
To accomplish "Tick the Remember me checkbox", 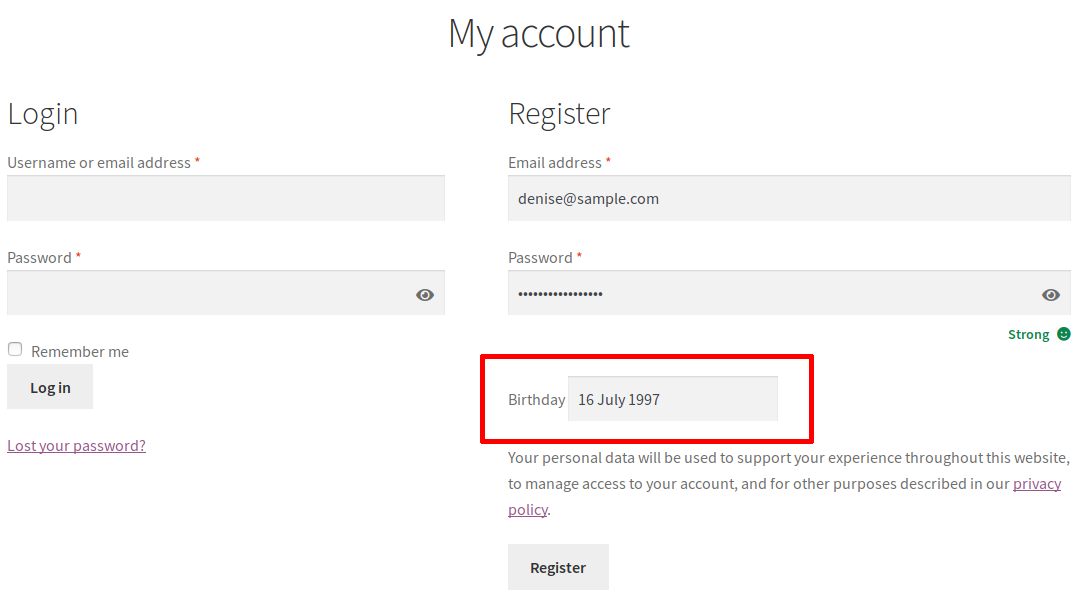I will 15,349.
